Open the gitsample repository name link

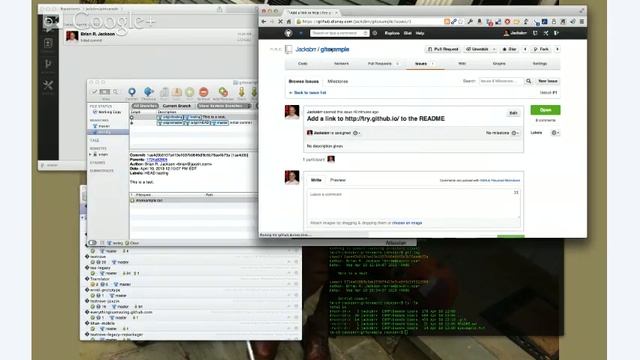(x=335, y=49)
